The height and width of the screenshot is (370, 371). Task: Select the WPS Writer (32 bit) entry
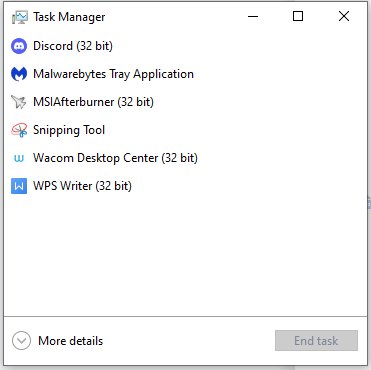tap(185, 186)
